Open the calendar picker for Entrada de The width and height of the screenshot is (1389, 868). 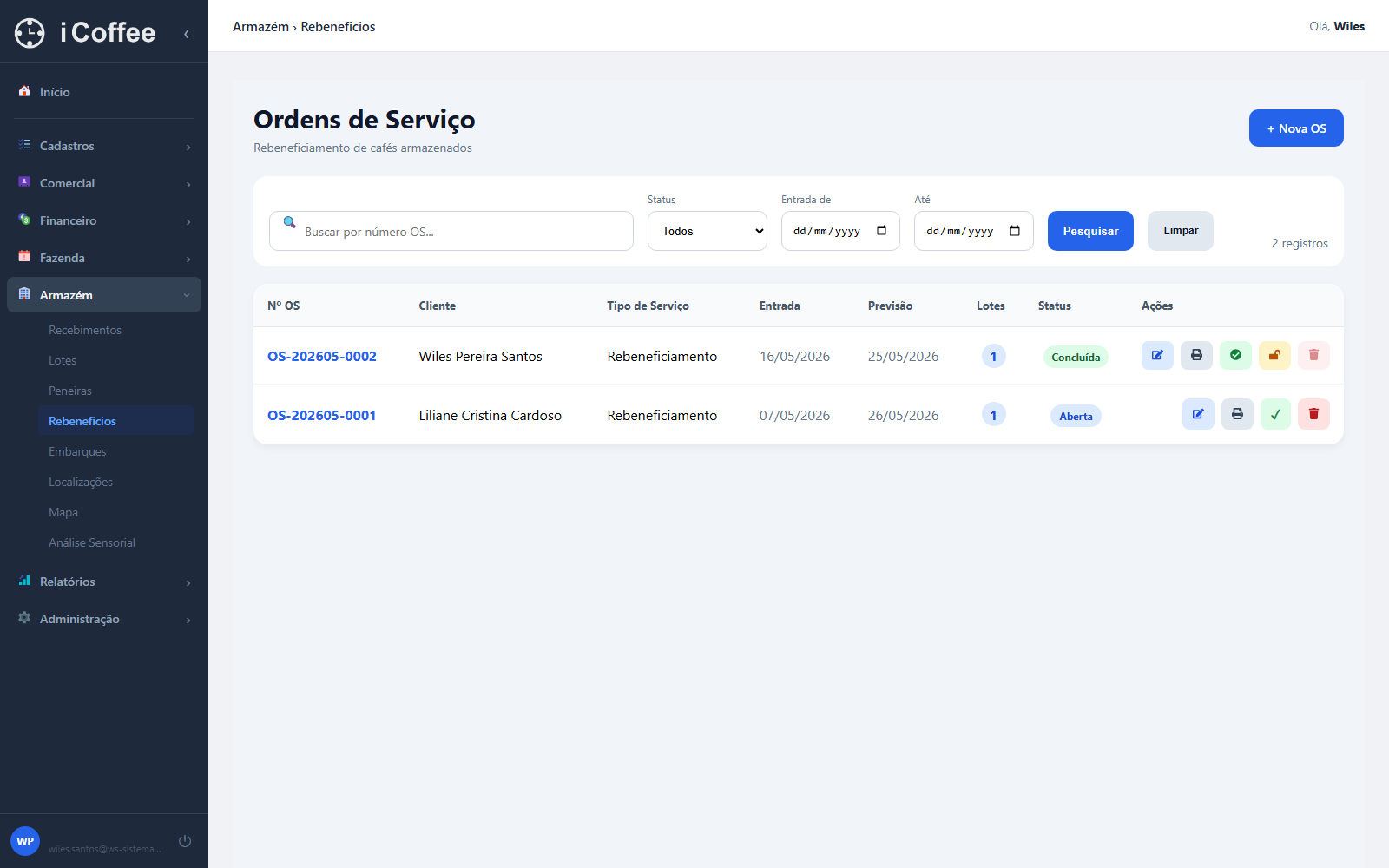click(882, 231)
